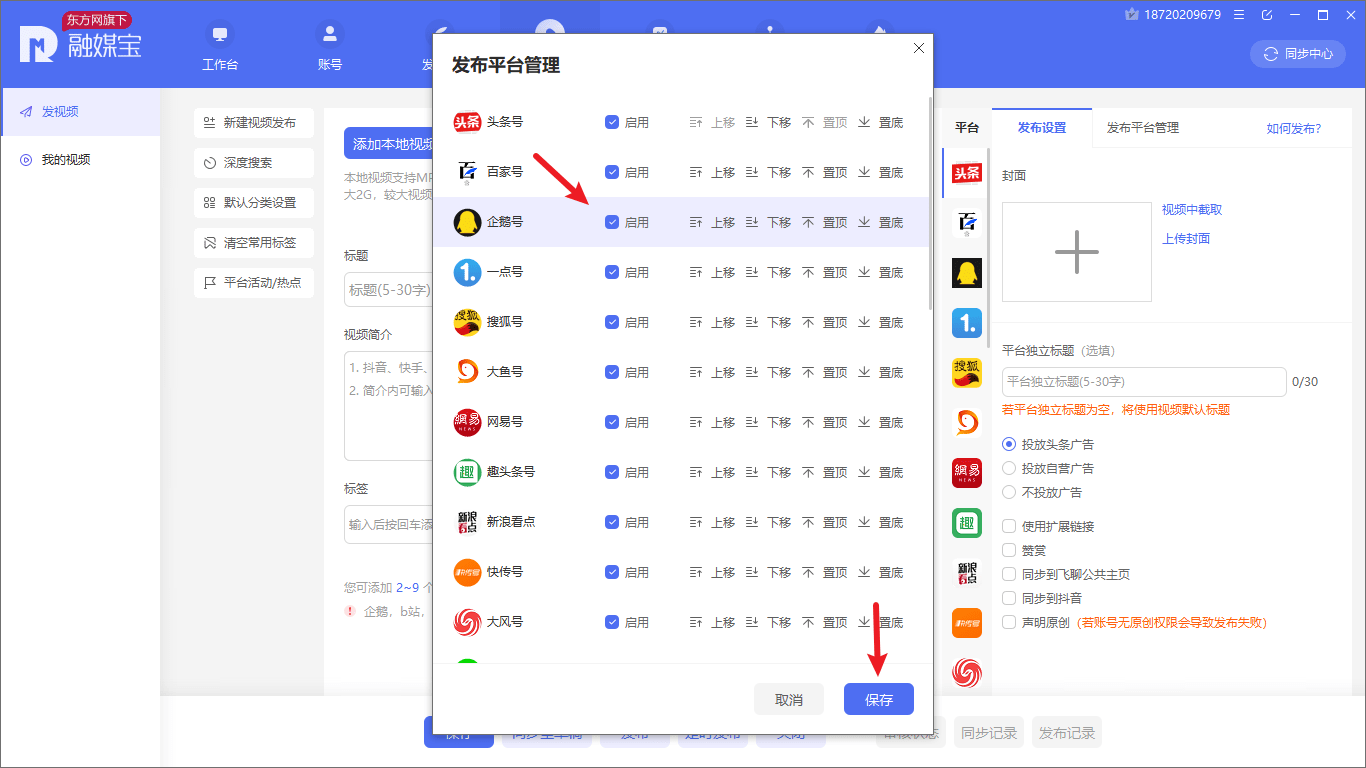Image resolution: width=1366 pixels, height=768 pixels.
Task: Select the 企鹅号 penguin icon in platform sidebar
Action: click(x=967, y=273)
